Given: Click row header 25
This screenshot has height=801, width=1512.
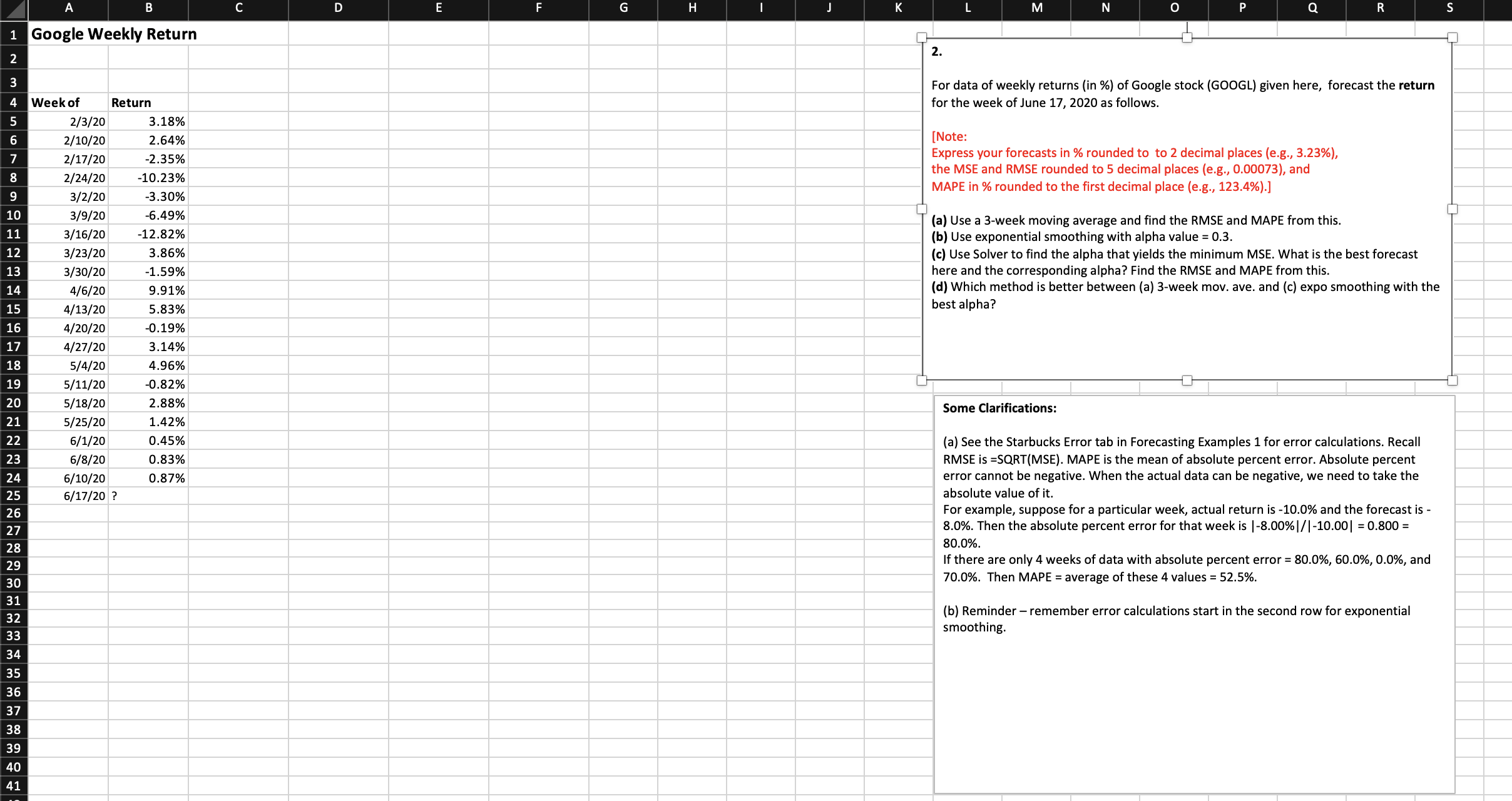Looking at the screenshot, I should pyautogui.click(x=13, y=496).
